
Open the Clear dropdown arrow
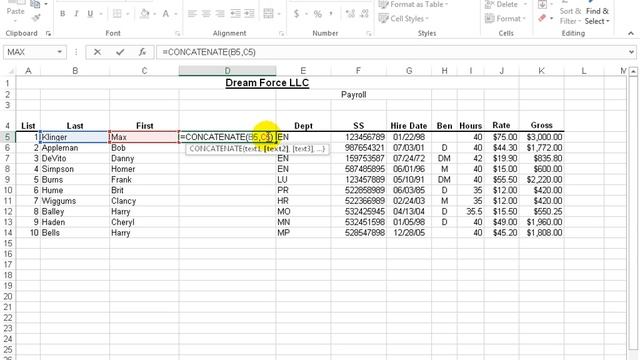(551, 18)
